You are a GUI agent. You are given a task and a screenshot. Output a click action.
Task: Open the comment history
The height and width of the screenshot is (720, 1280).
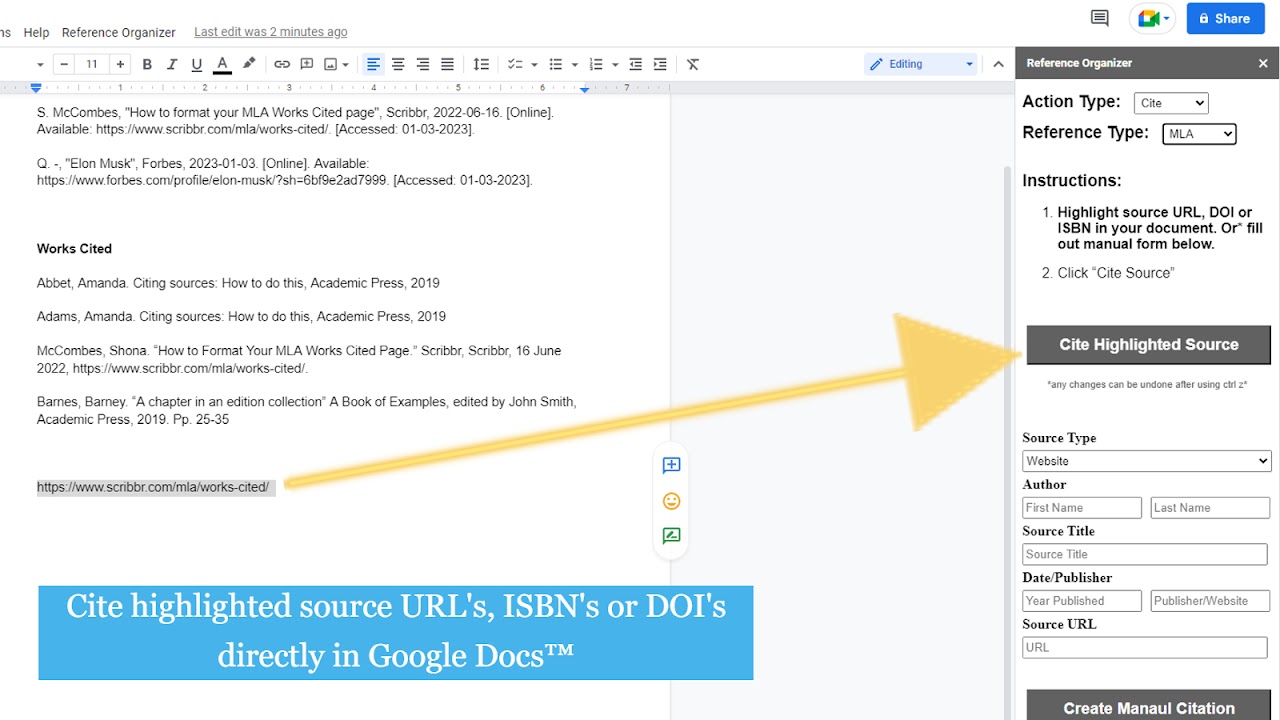tap(1100, 18)
